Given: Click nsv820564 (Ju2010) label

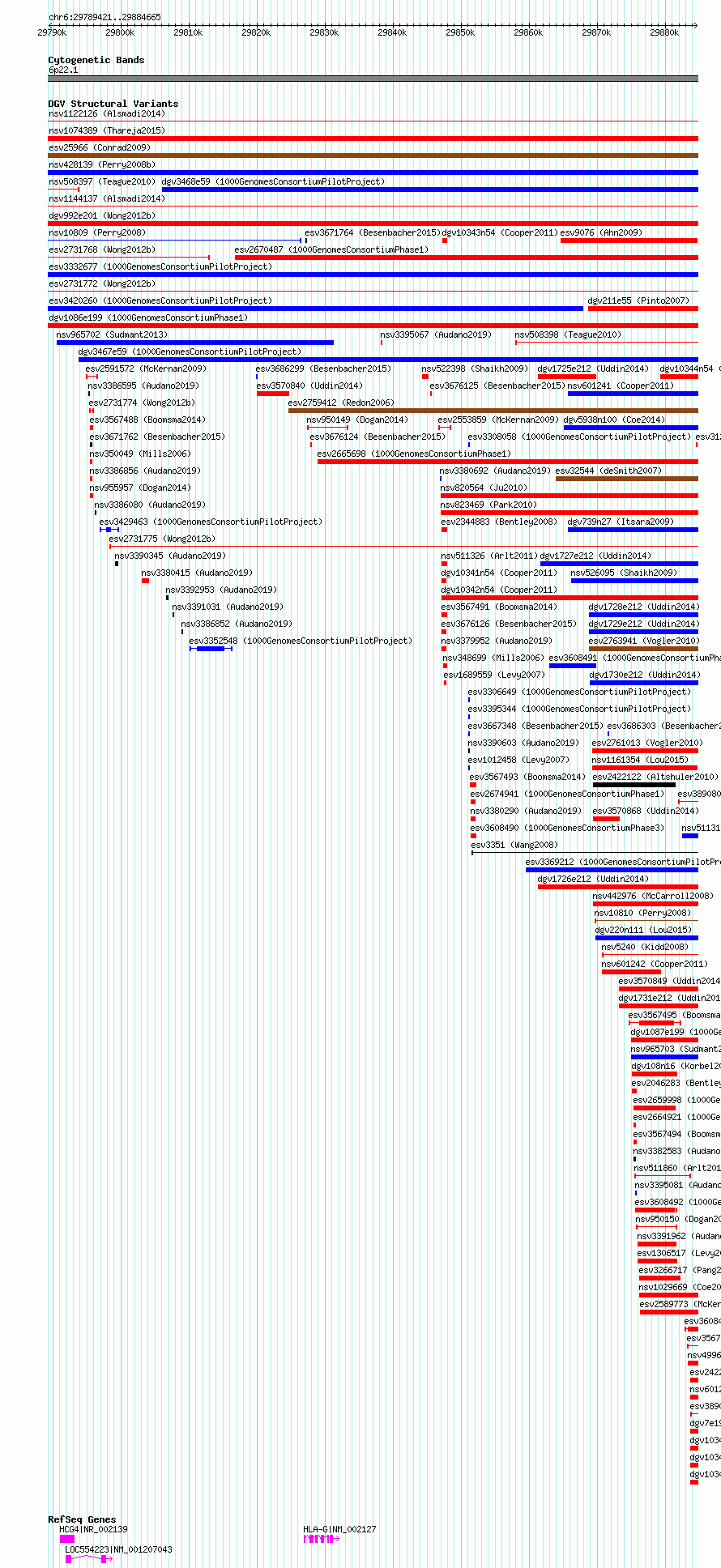Looking at the screenshot, I should point(484,488).
